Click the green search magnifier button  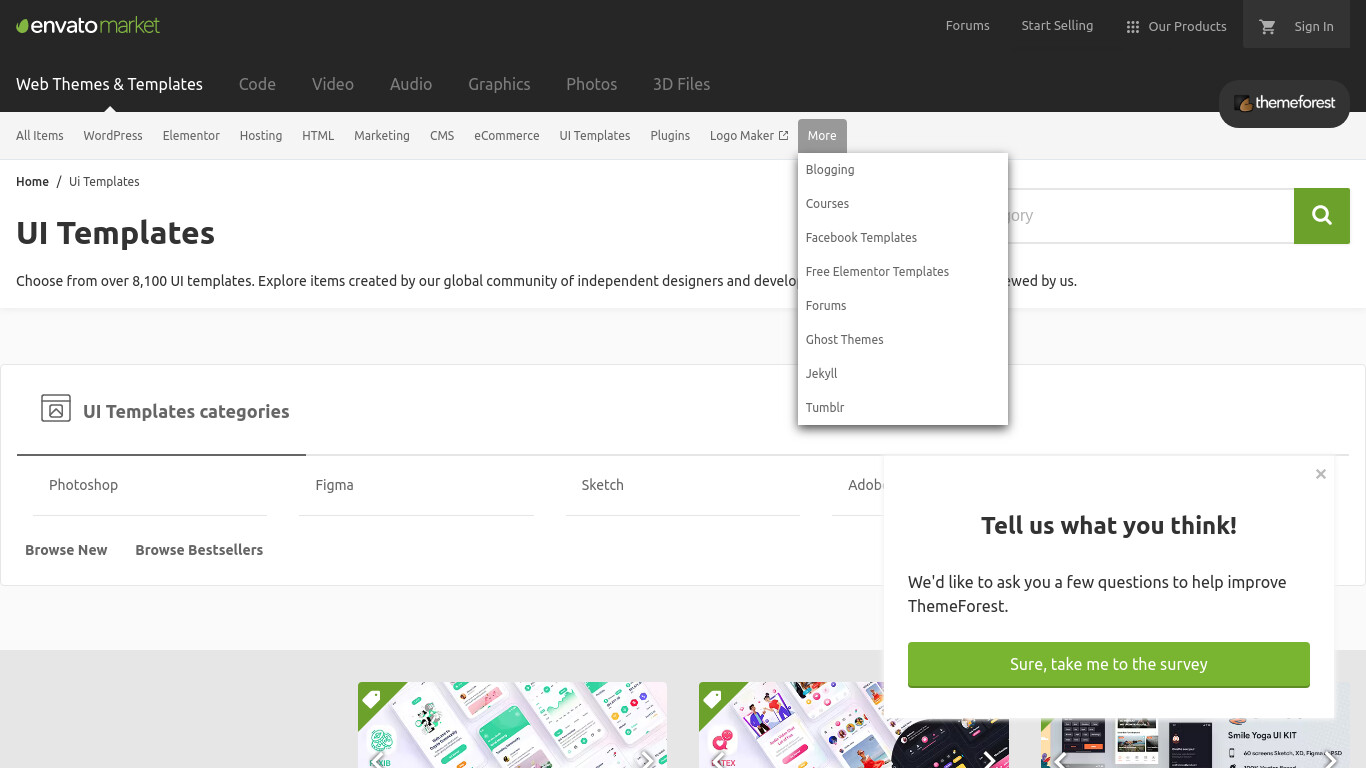(x=1322, y=215)
